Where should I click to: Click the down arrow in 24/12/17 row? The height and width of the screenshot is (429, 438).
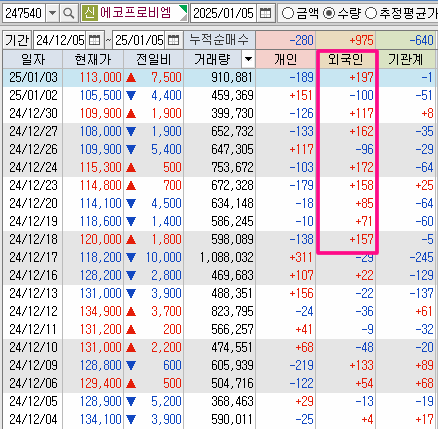131,257
